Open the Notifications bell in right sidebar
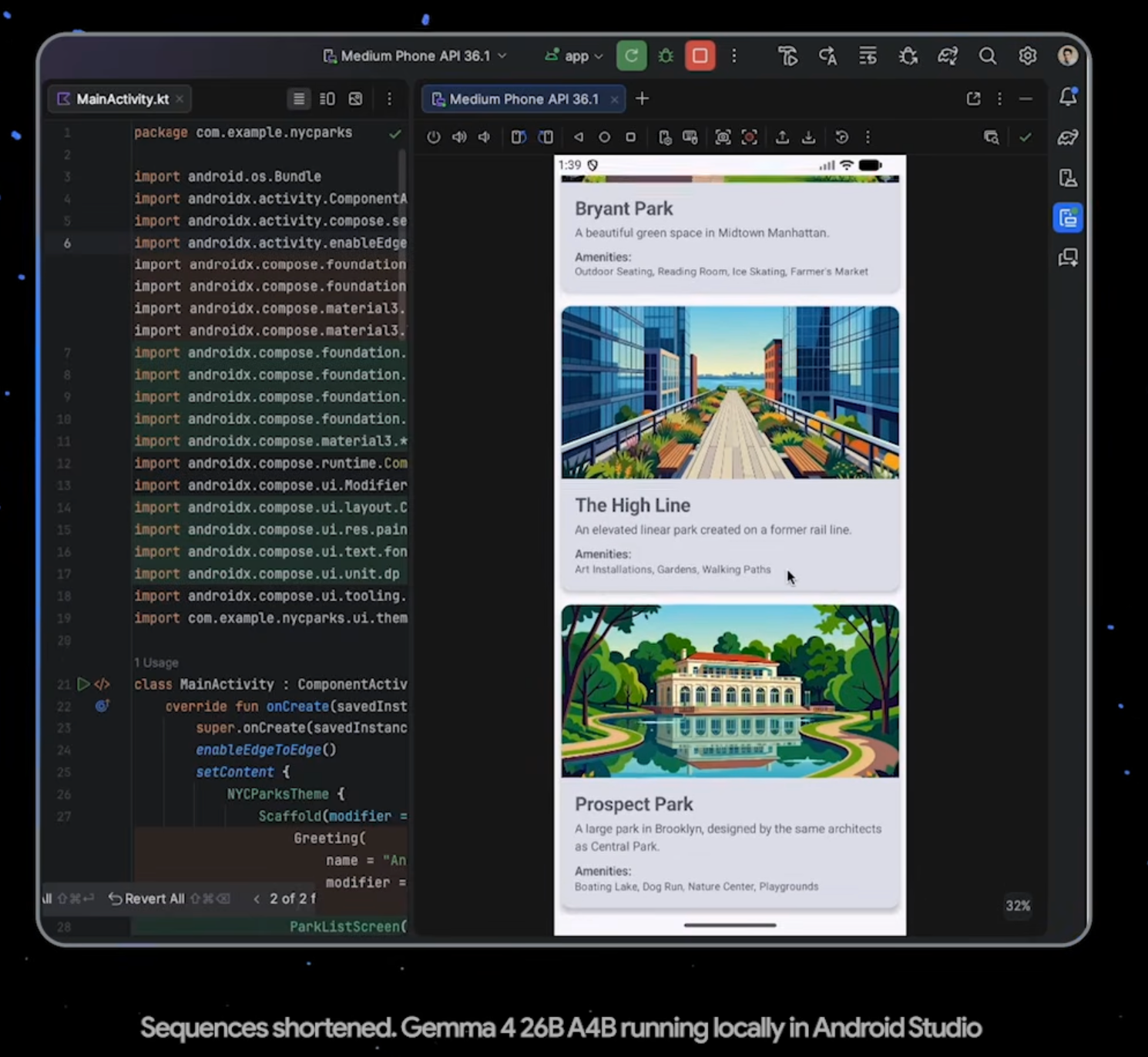The height and width of the screenshot is (1057, 1148). (1068, 97)
